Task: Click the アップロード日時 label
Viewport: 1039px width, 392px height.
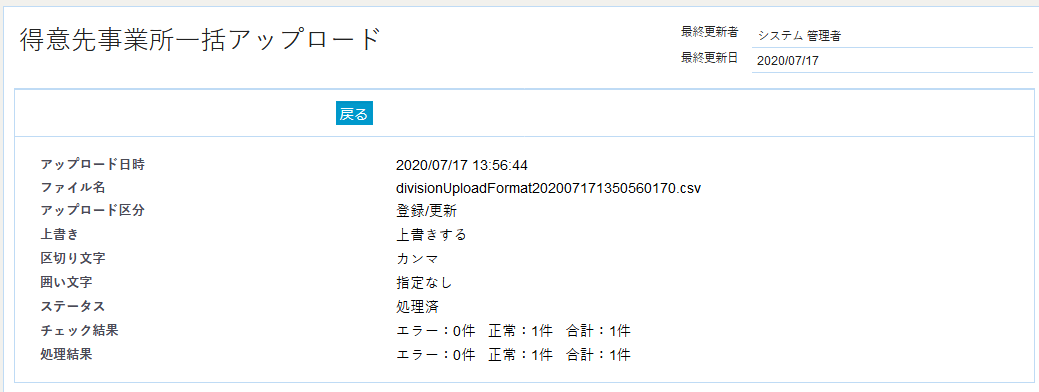Action: pyautogui.click(x=93, y=164)
